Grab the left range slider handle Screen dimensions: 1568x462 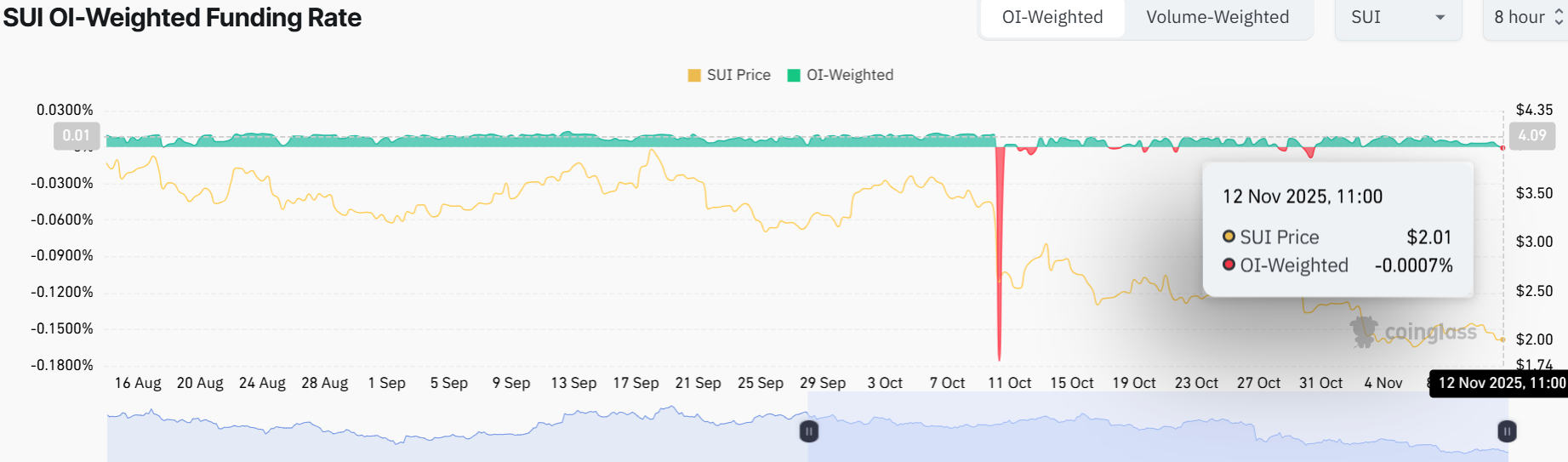coord(809,431)
